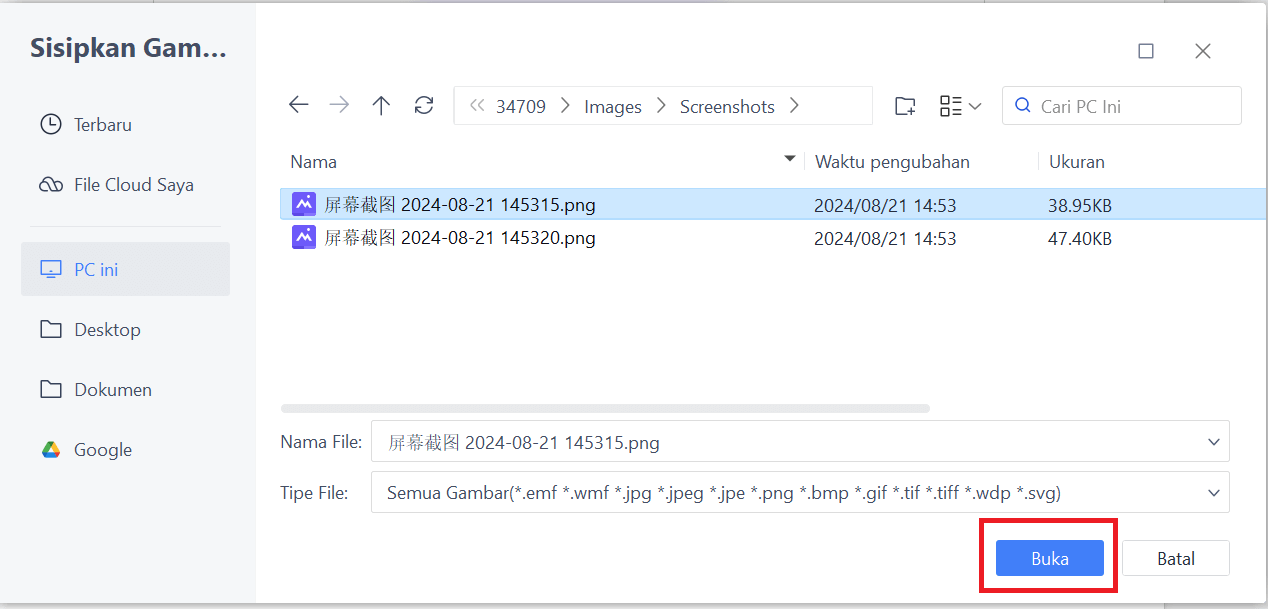This screenshot has width=1268, height=609.
Task: Click the clock icon next to Terbaru
Action: pyautogui.click(x=51, y=124)
